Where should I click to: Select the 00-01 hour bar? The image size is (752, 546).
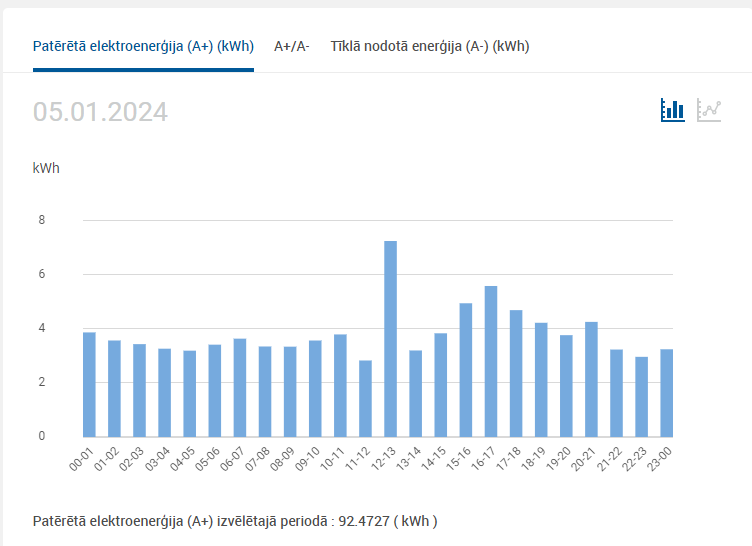point(89,384)
